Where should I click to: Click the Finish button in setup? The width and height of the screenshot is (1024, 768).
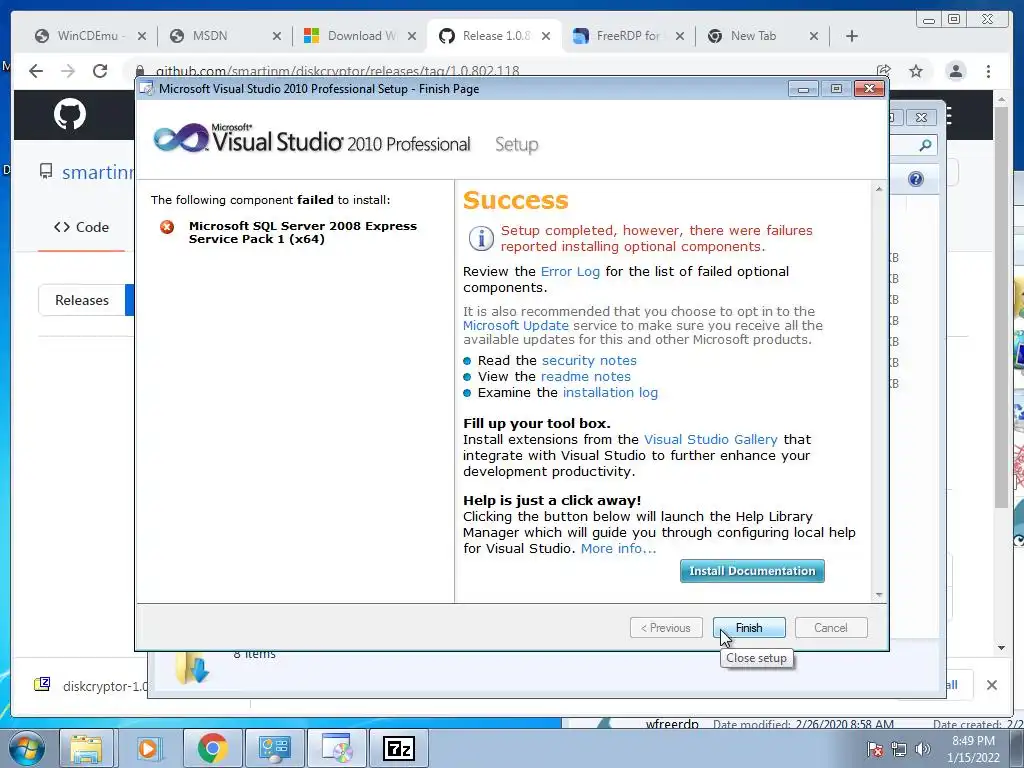749,628
